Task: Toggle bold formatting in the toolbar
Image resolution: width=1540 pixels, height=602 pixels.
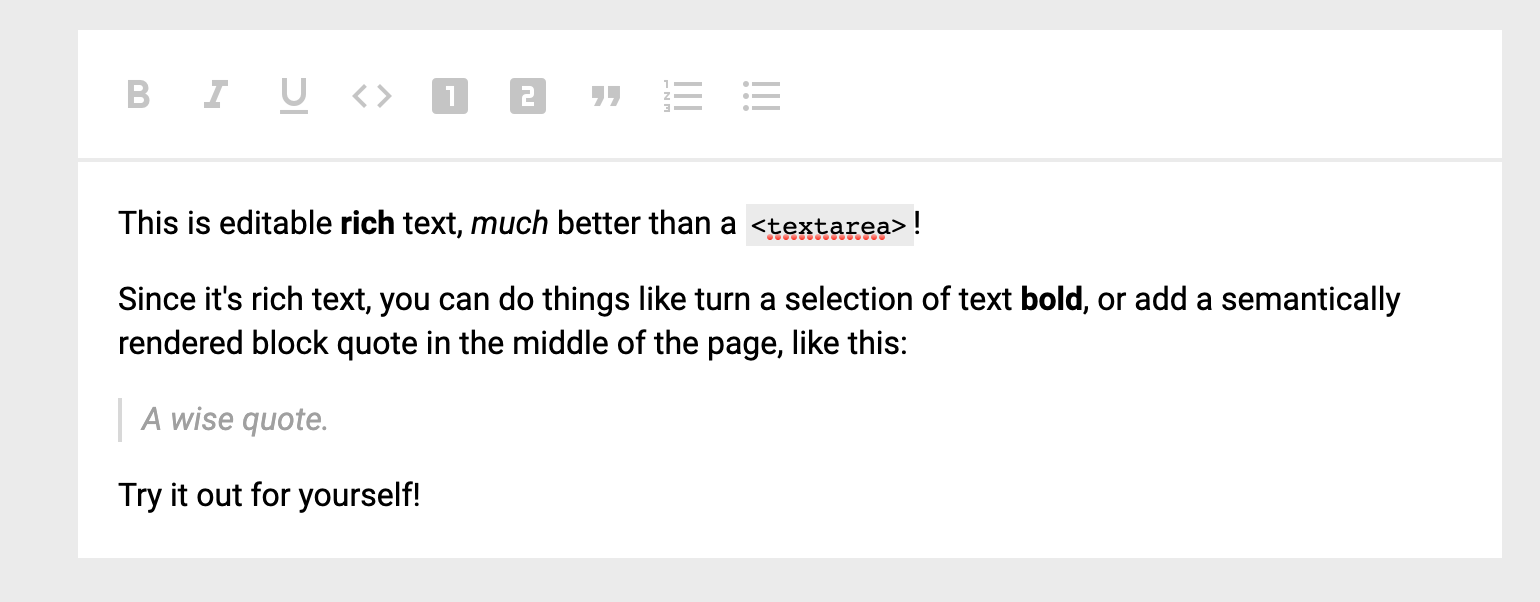Action: 138,96
